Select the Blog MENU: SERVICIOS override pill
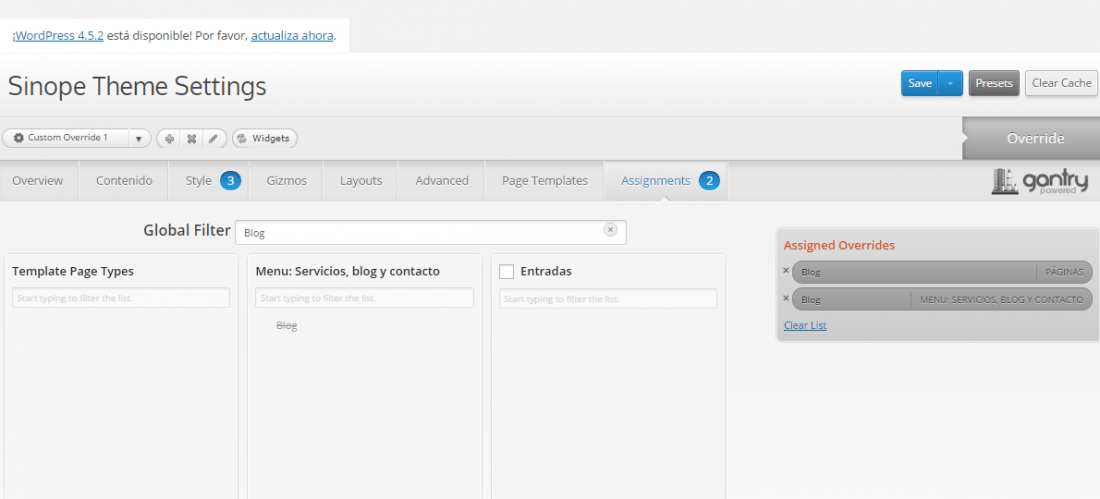1100x499 pixels. point(942,299)
